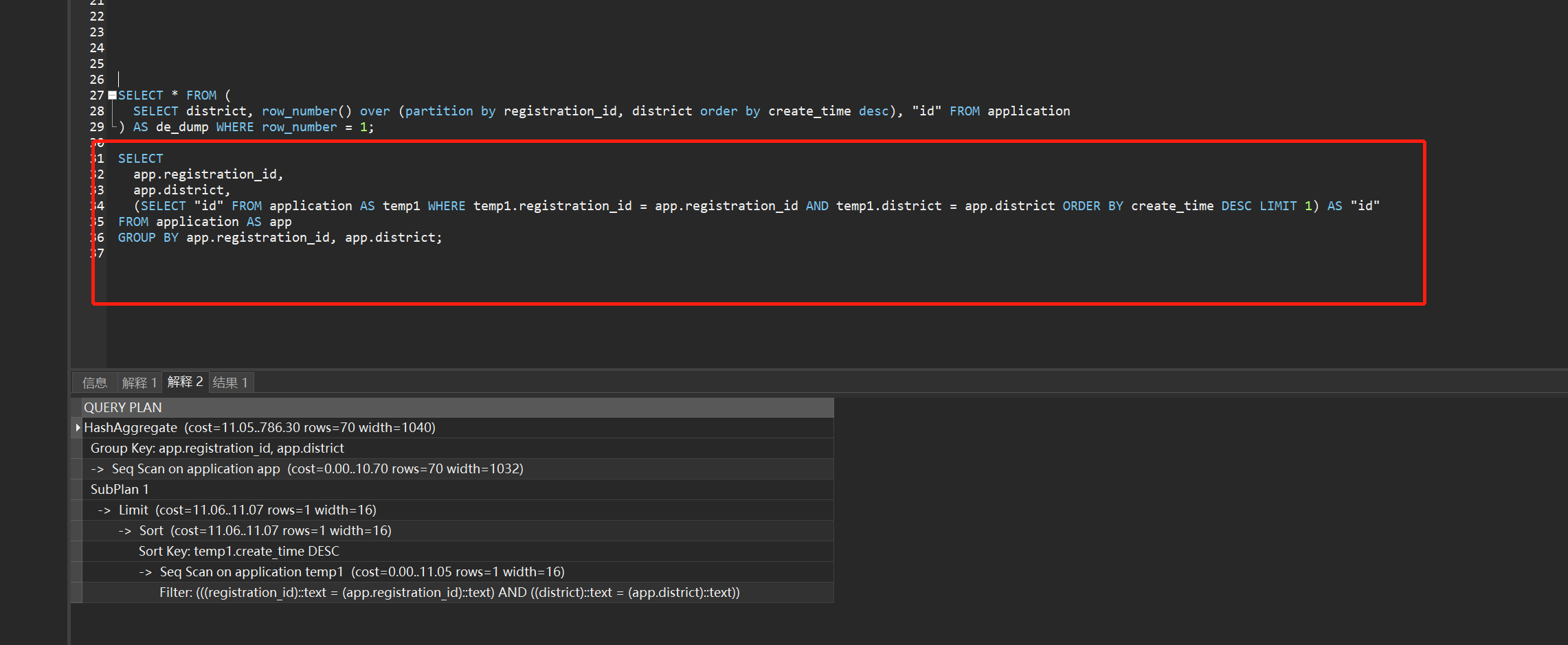Click the row_number() function on line 28

point(306,111)
